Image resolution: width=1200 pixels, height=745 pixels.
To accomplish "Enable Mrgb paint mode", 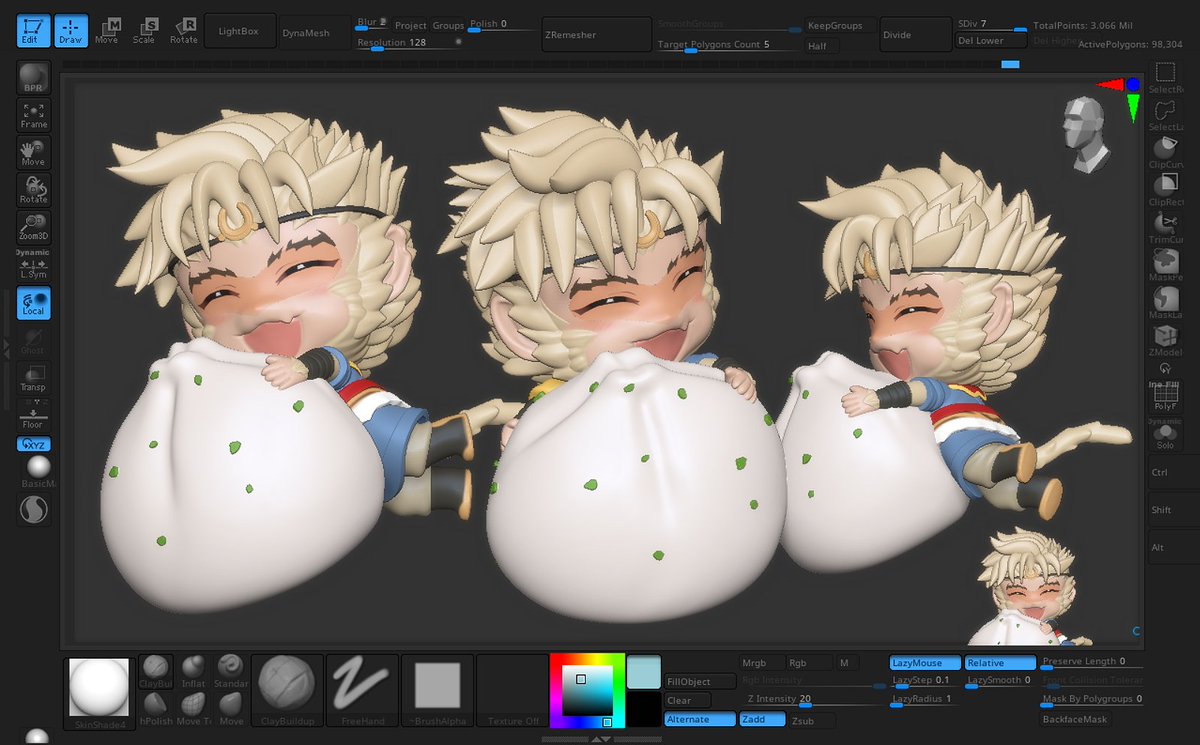I will 760,663.
